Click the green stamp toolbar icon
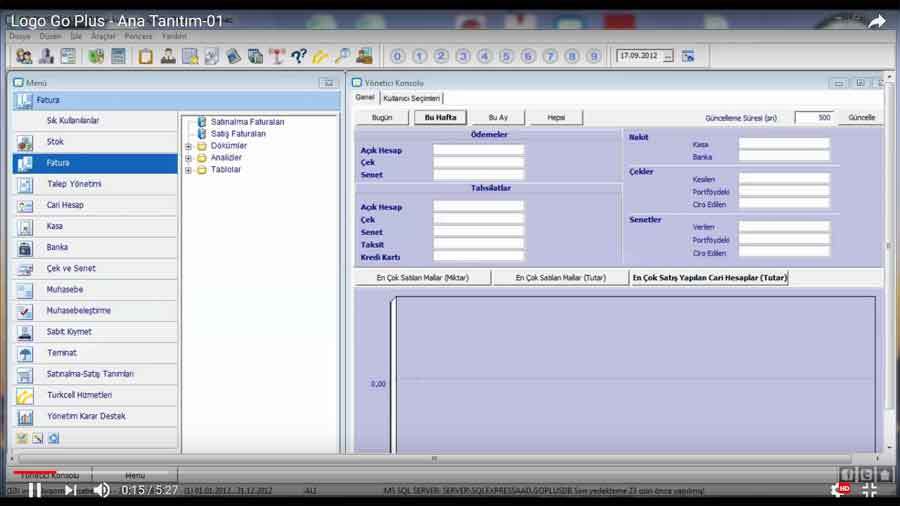900x506 pixels. [x=96, y=56]
